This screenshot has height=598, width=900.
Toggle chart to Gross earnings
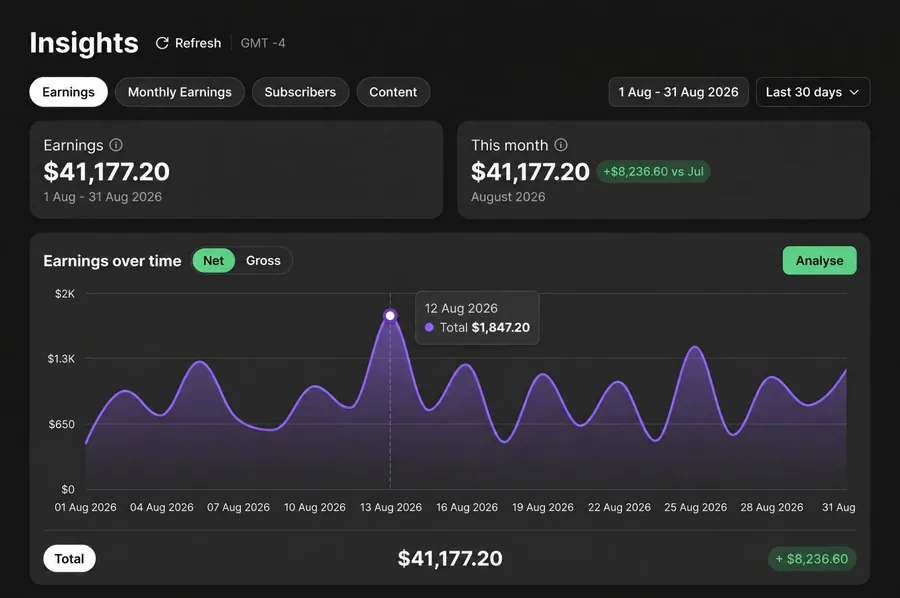tap(263, 261)
